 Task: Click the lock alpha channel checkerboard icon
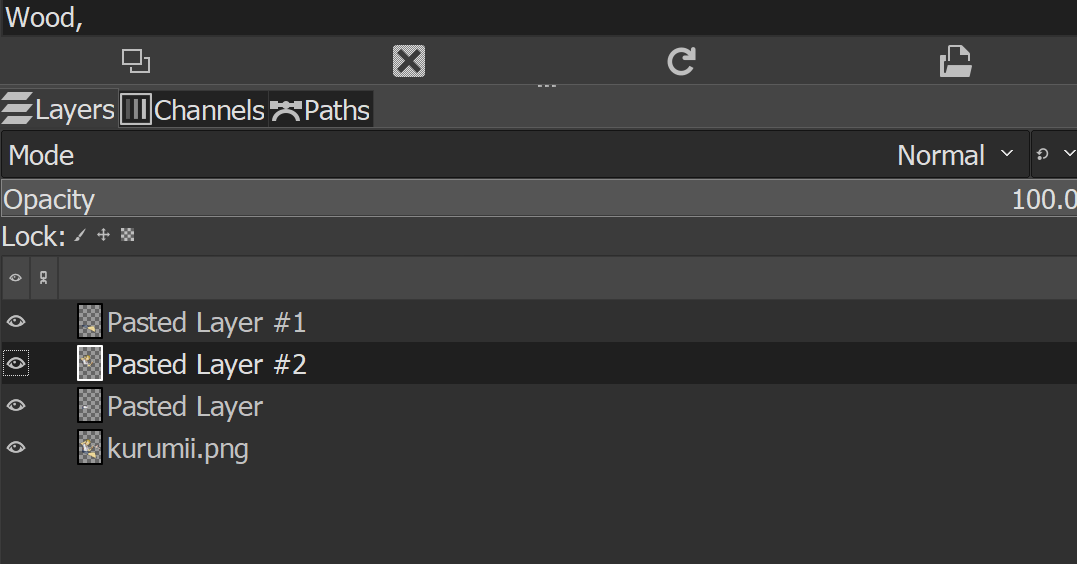[x=127, y=236]
